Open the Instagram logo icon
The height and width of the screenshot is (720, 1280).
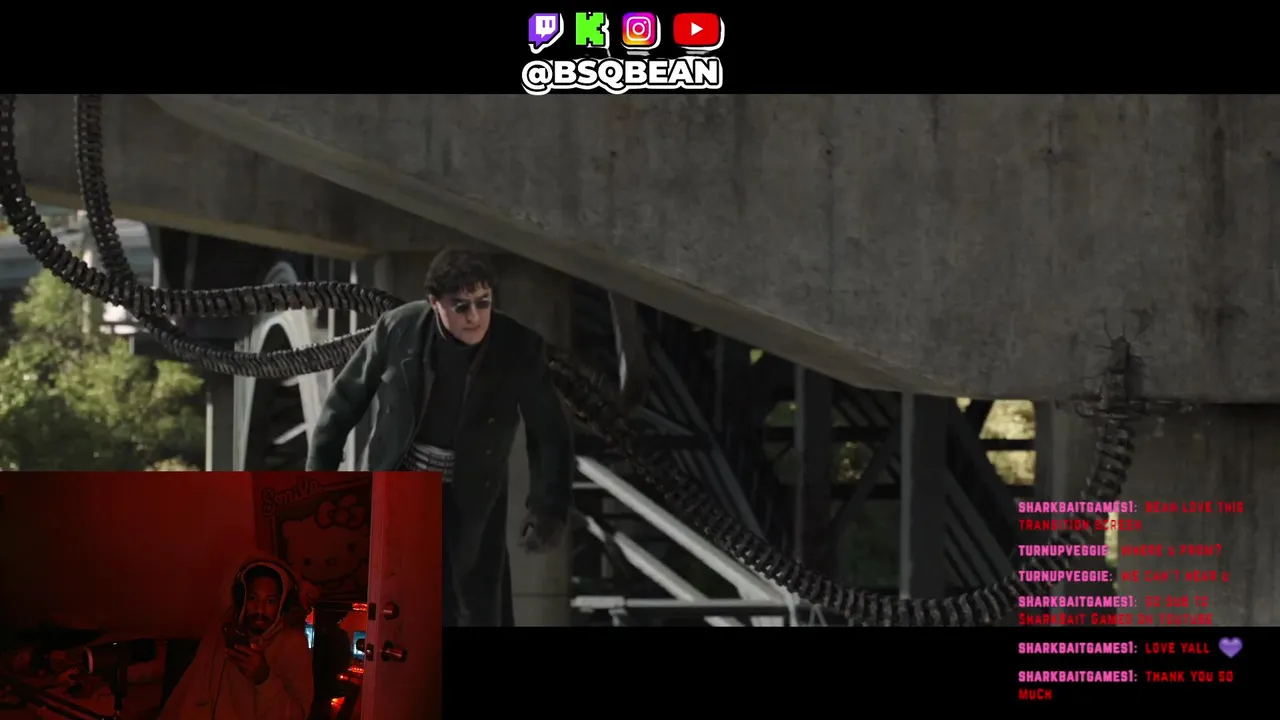[639, 30]
